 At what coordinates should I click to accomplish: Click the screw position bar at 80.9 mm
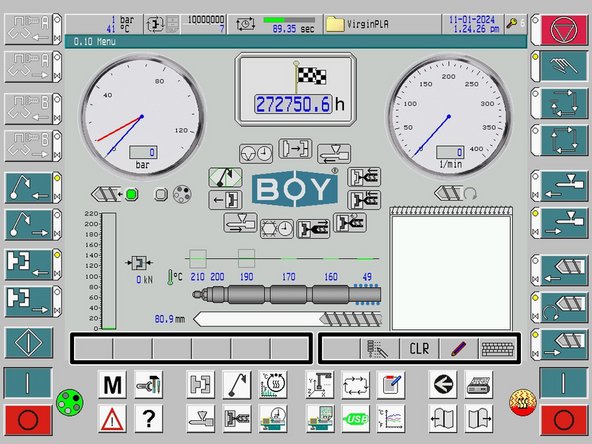click(x=287, y=319)
